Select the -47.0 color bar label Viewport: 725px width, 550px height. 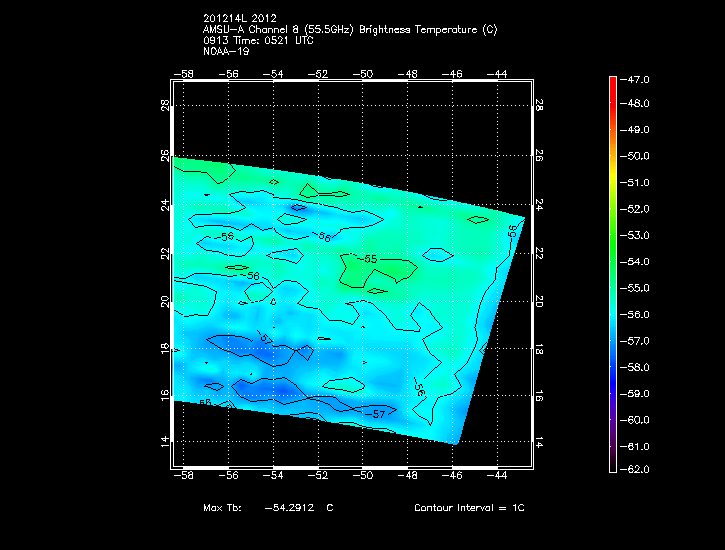(637, 78)
